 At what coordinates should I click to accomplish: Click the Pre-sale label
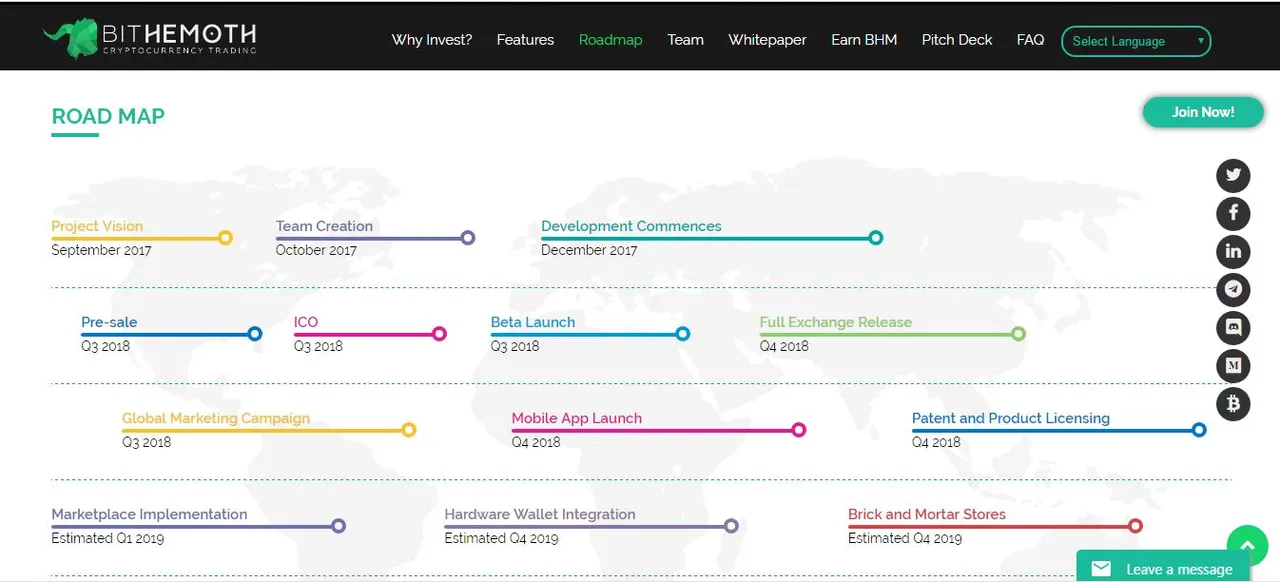tap(109, 322)
